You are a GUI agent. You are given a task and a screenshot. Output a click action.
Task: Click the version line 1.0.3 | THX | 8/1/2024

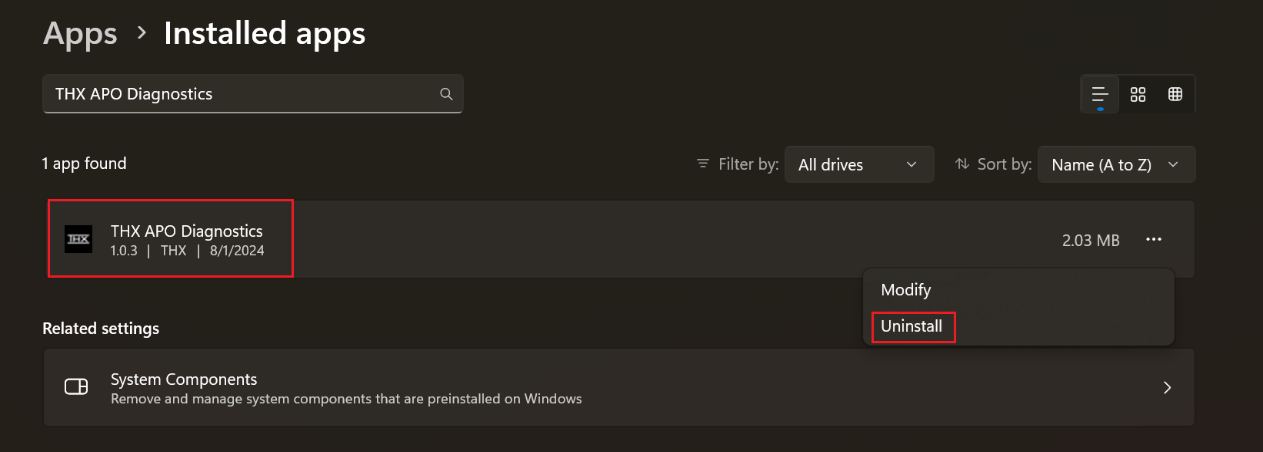click(187, 251)
